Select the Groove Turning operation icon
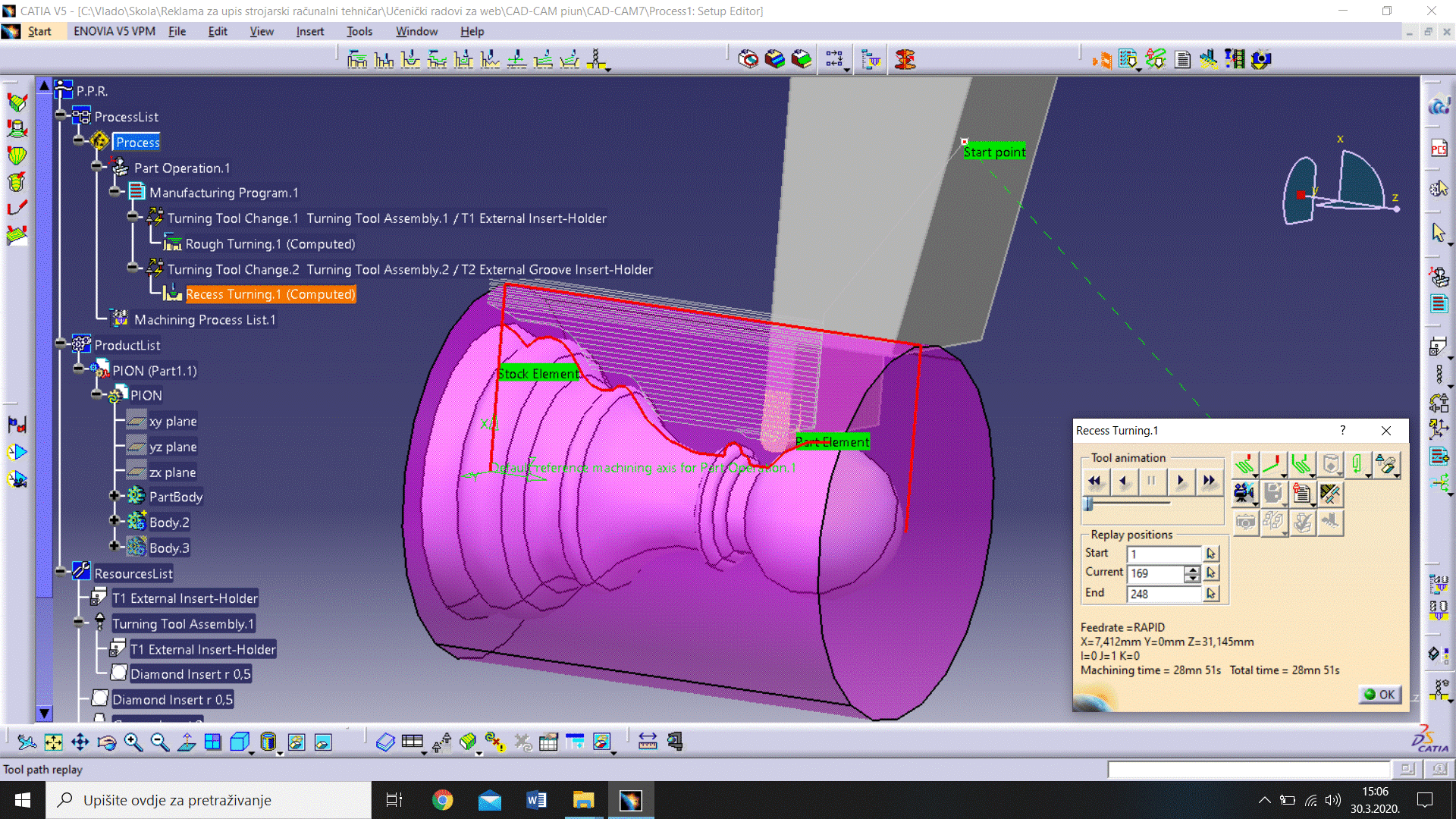The height and width of the screenshot is (819, 1456). [384, 59]
